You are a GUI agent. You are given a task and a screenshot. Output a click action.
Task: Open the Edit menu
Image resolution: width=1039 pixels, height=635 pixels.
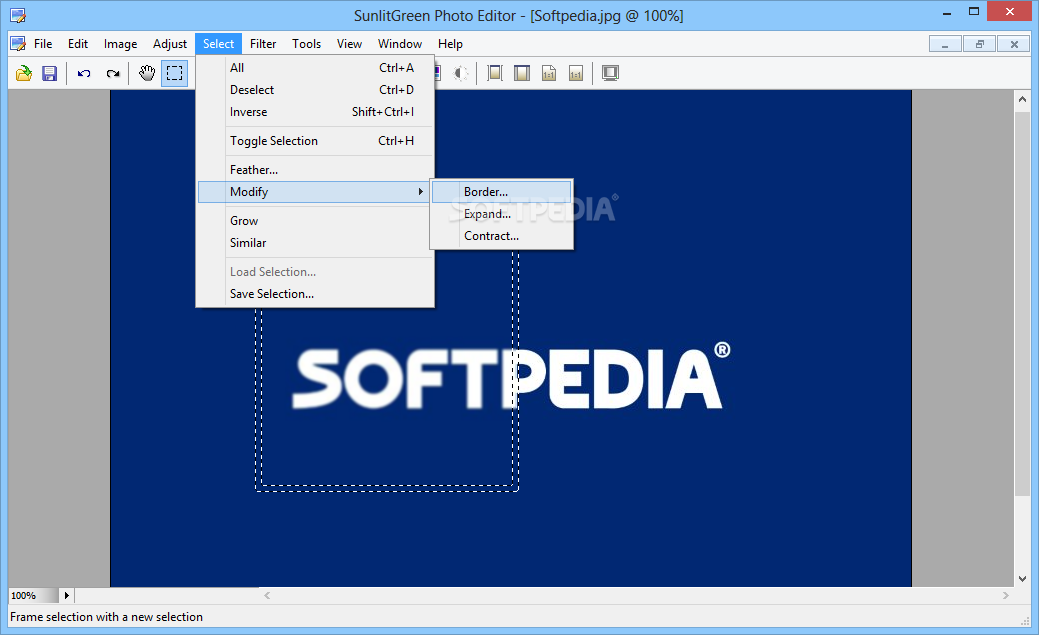coord(78,44)
